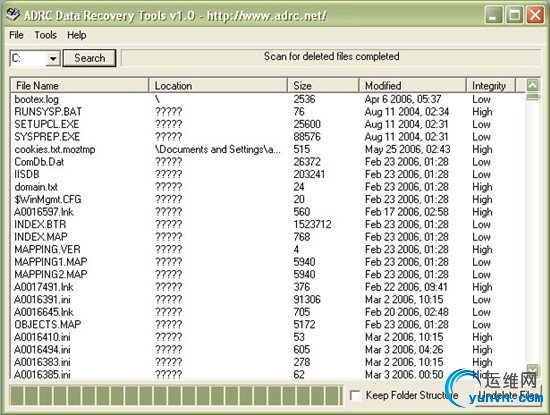Viewport: 550px width, 415px height.
Task: Enable Keep Folder Structure checkbox
Action: click(355, 396)
